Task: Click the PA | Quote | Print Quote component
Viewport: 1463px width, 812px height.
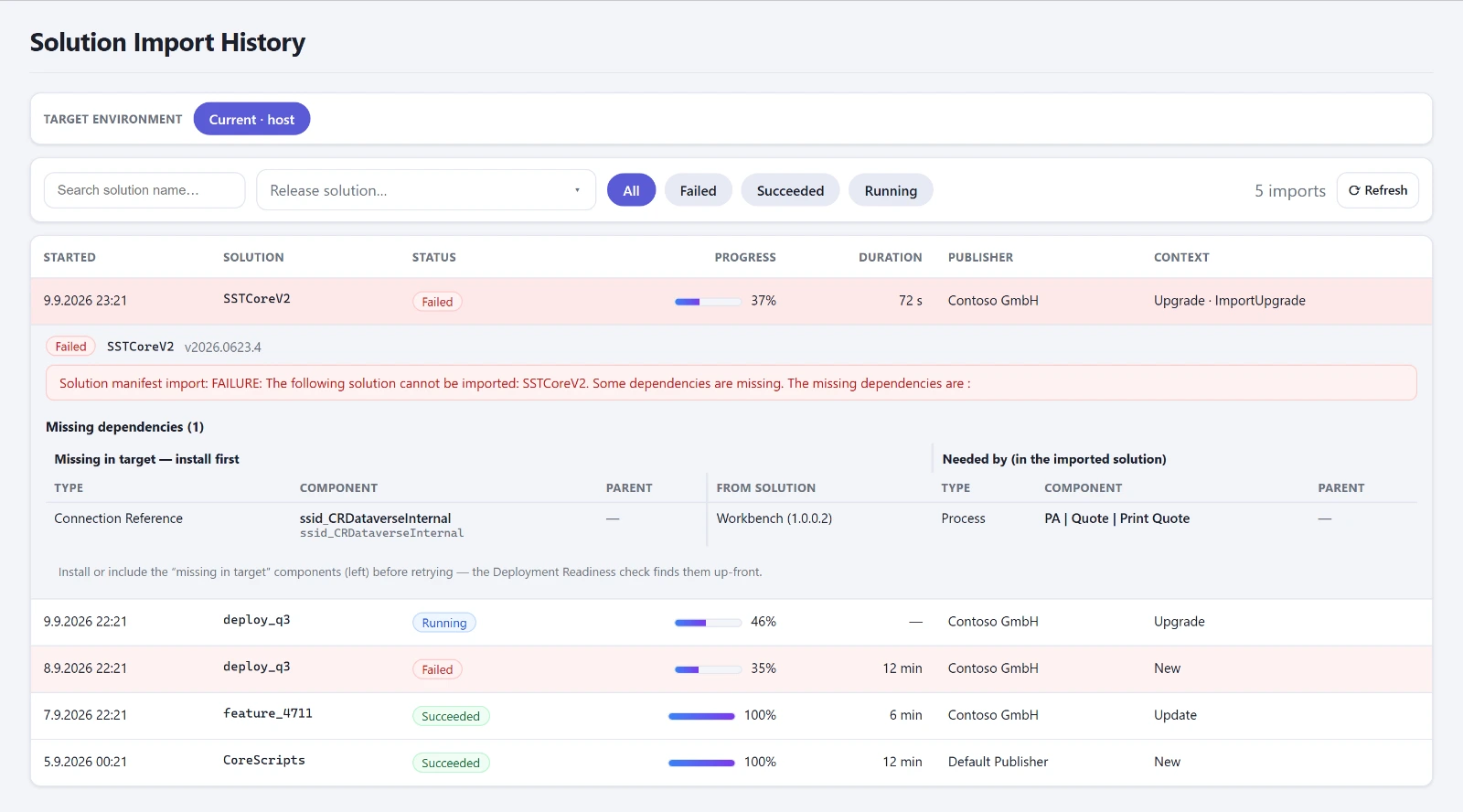Action: [1116, 518]
